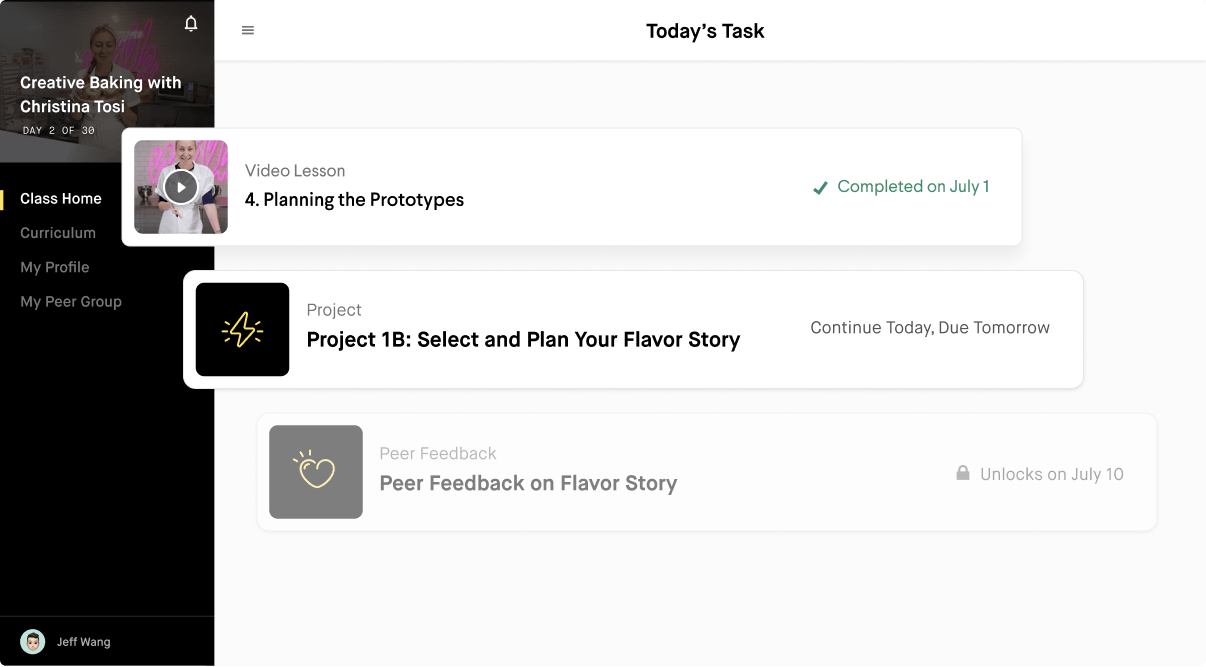
Task: Open the notifications bell
Action: pyautogui.click(x=191, y=22)
